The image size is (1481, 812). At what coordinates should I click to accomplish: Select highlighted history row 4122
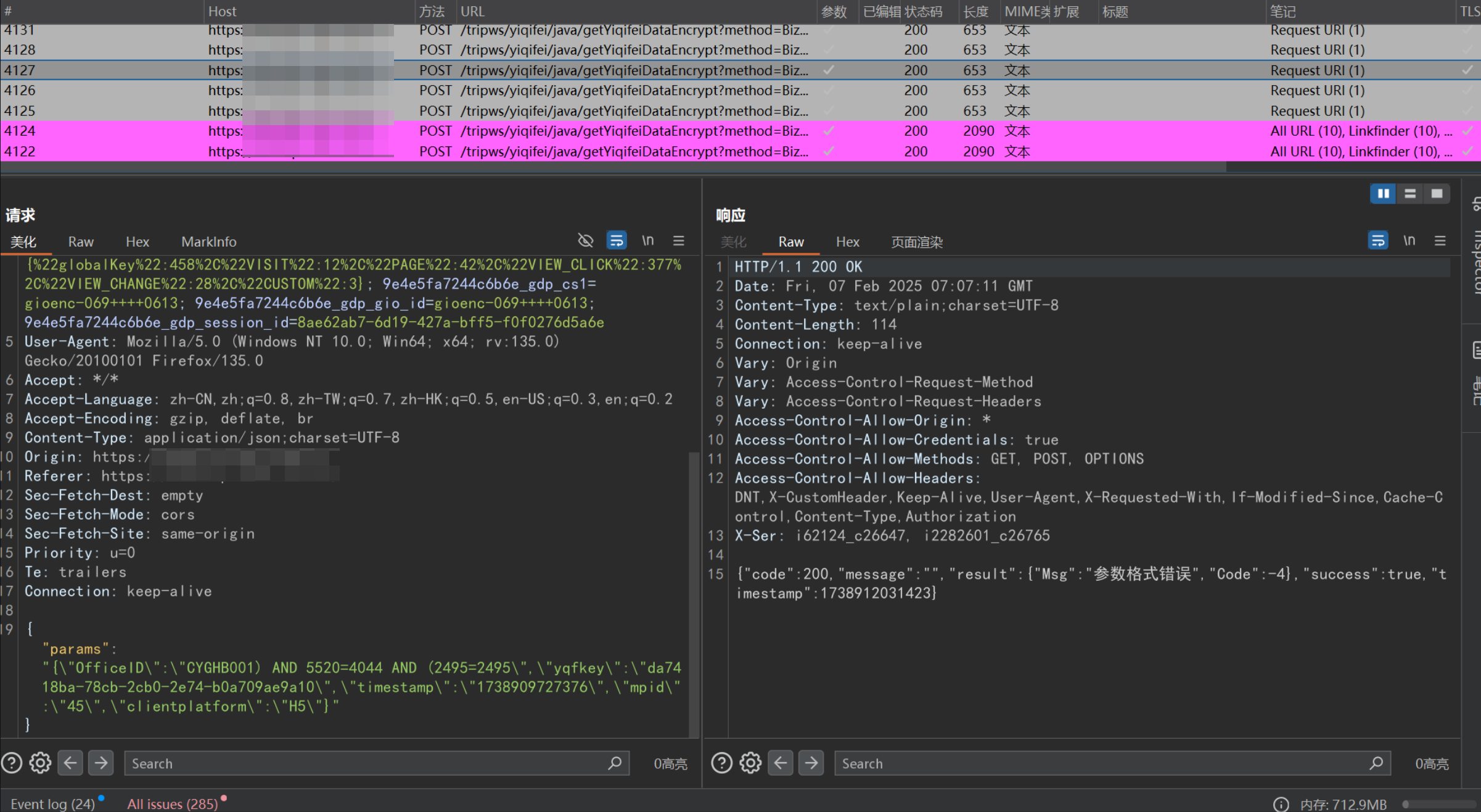[740, 152]
